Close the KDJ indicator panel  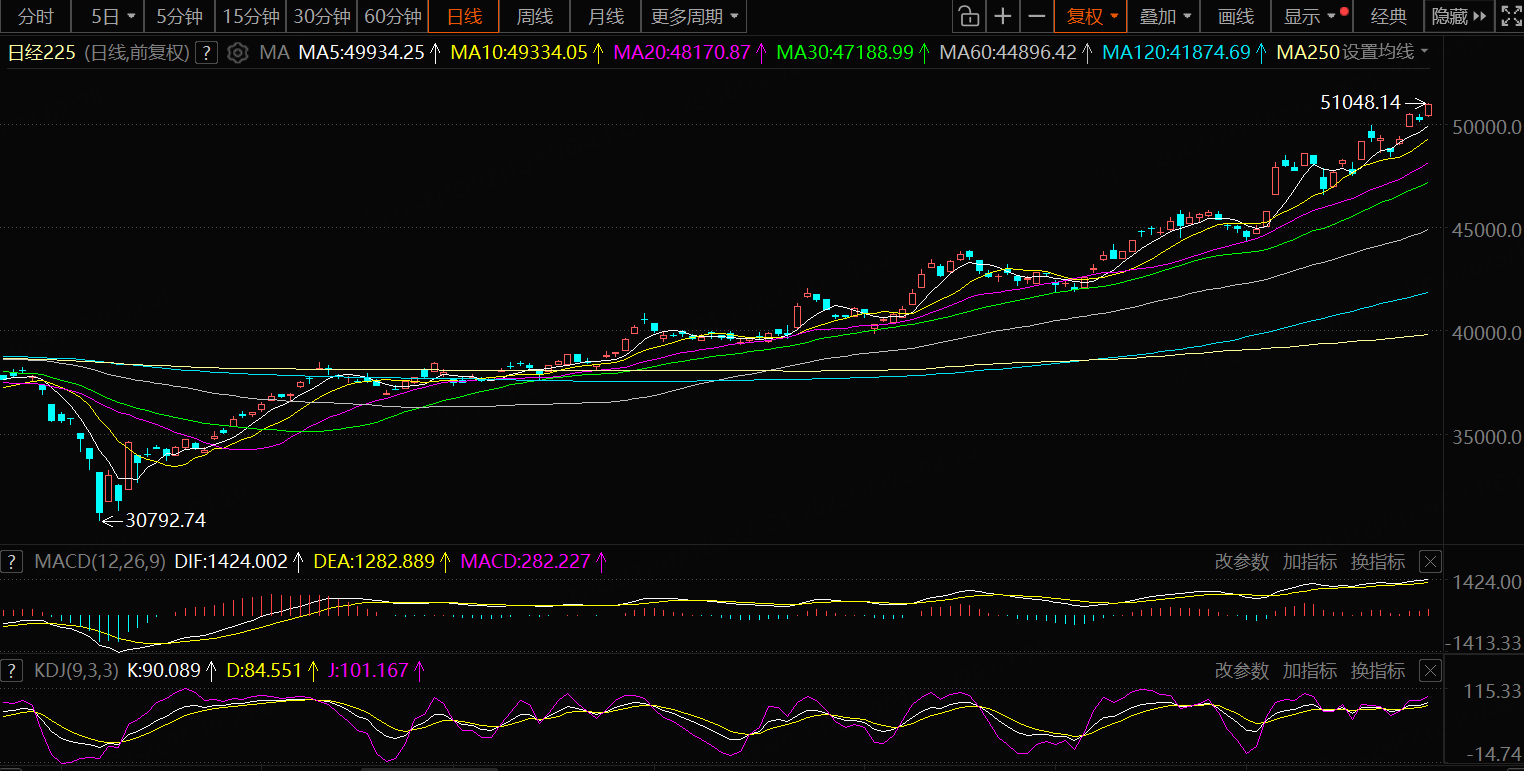1431,671
